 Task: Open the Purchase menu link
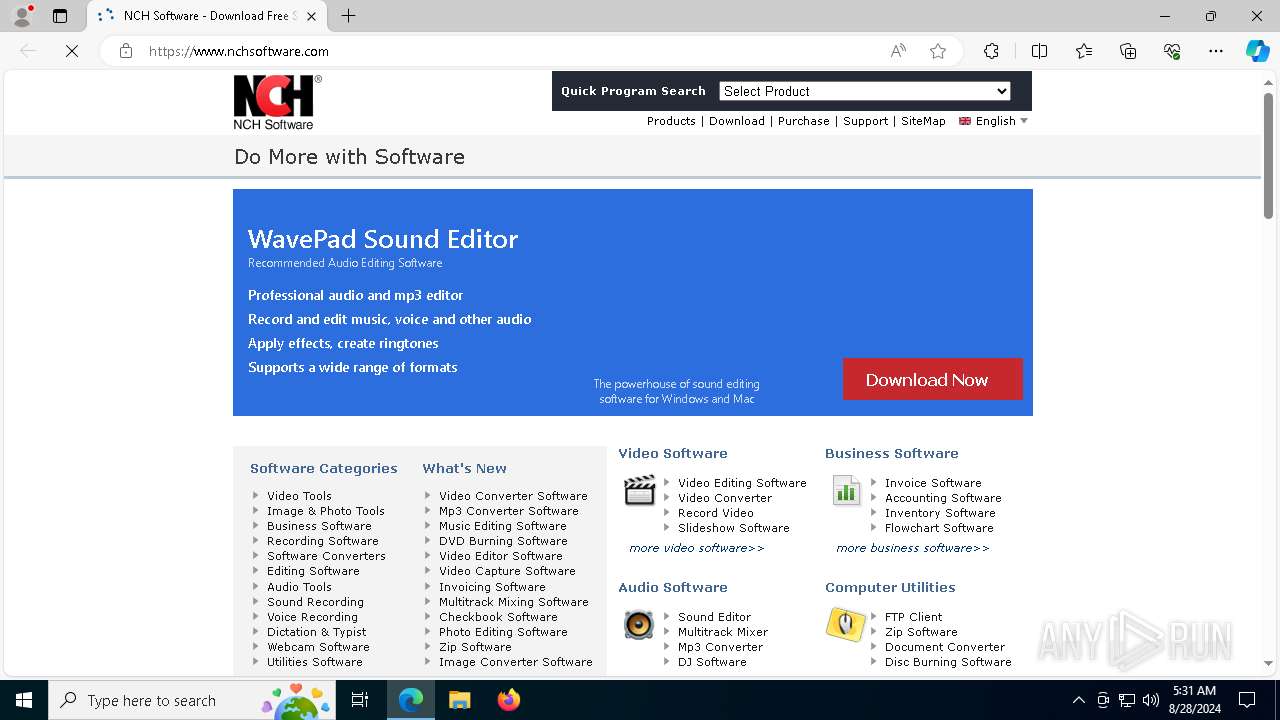804,121
